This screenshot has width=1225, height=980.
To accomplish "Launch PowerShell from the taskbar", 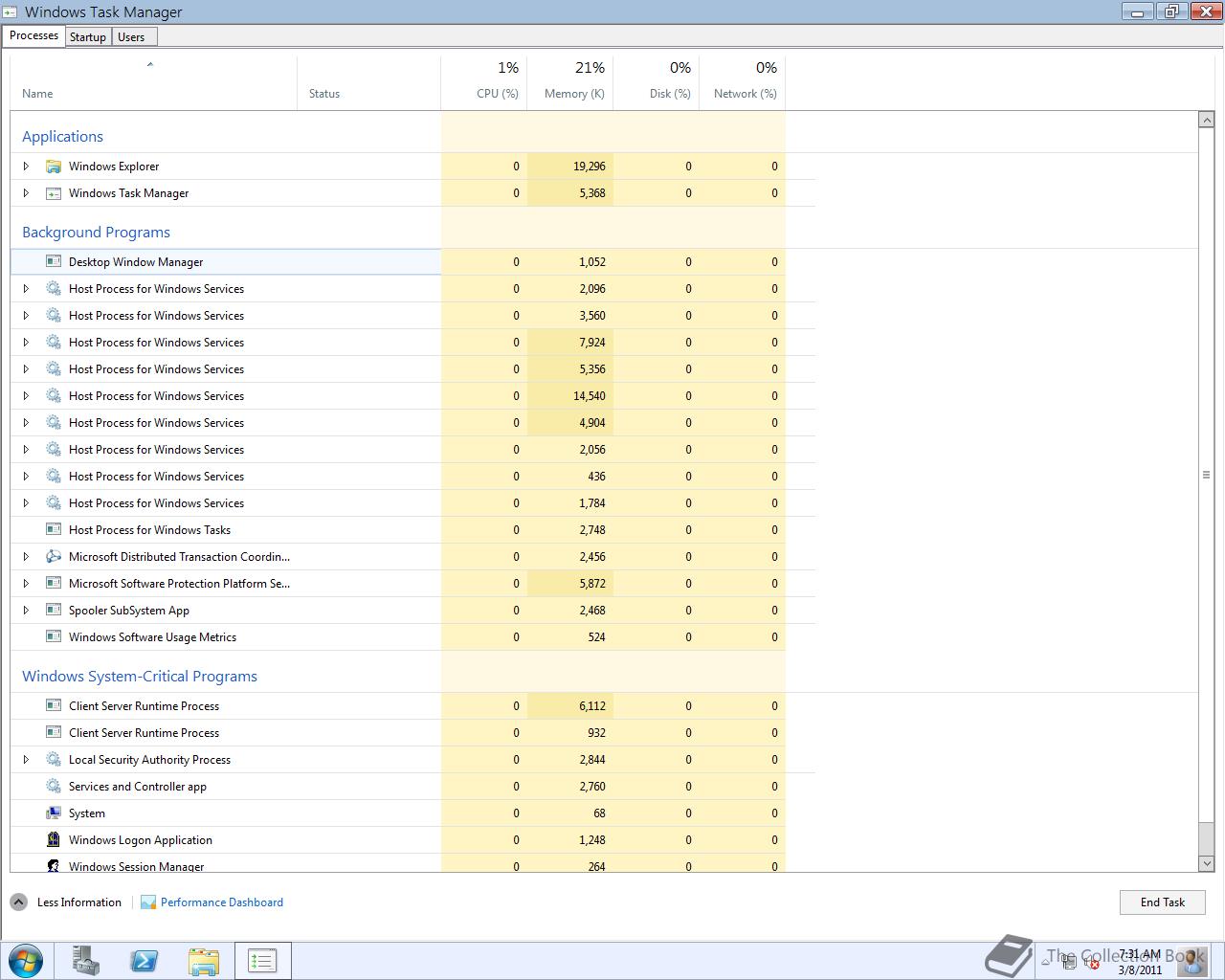I will 145,961.
